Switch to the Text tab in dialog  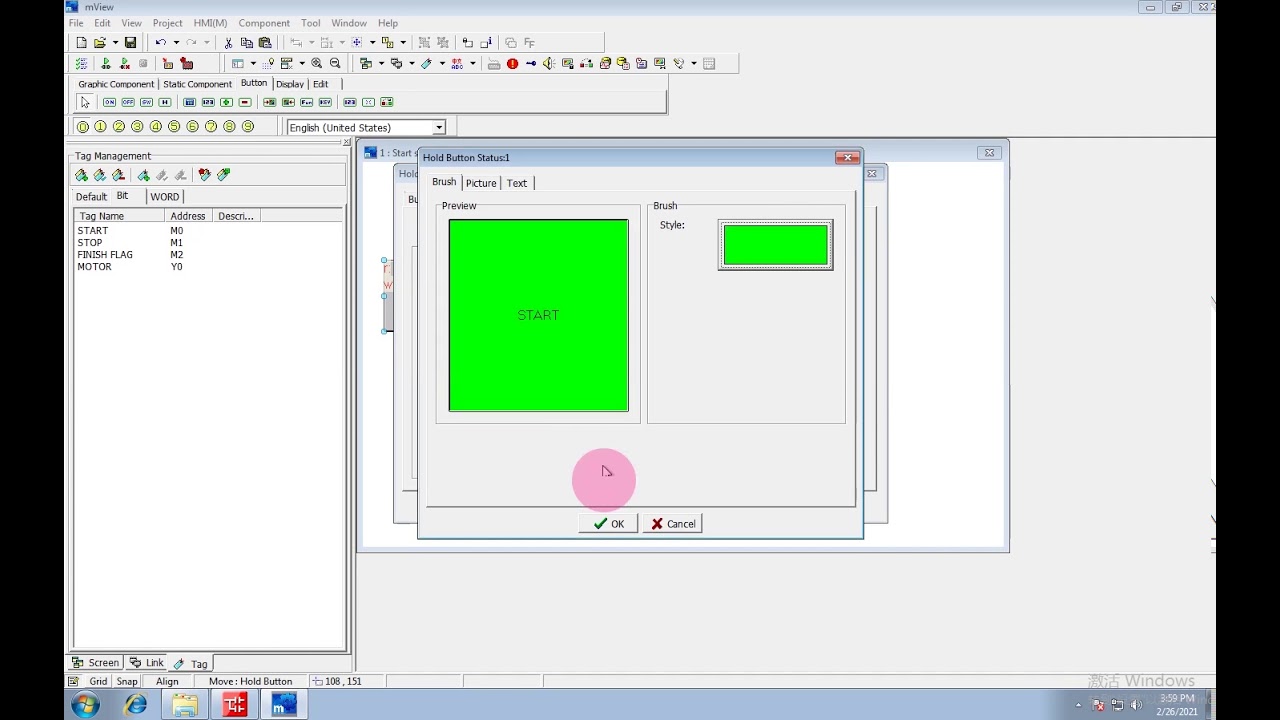[516, 183]
